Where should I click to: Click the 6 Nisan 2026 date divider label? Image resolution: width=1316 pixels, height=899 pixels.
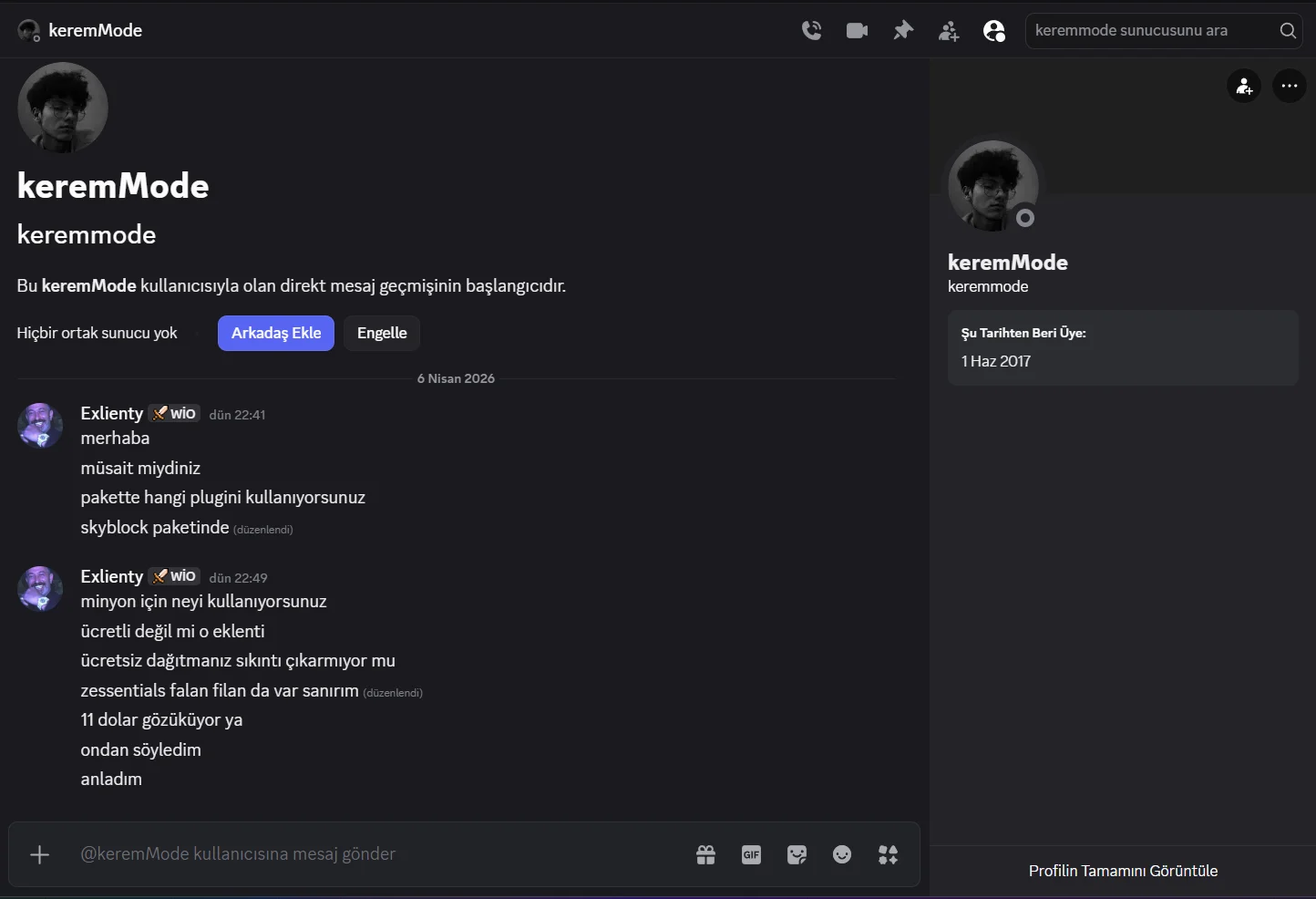tap(456, 378)
